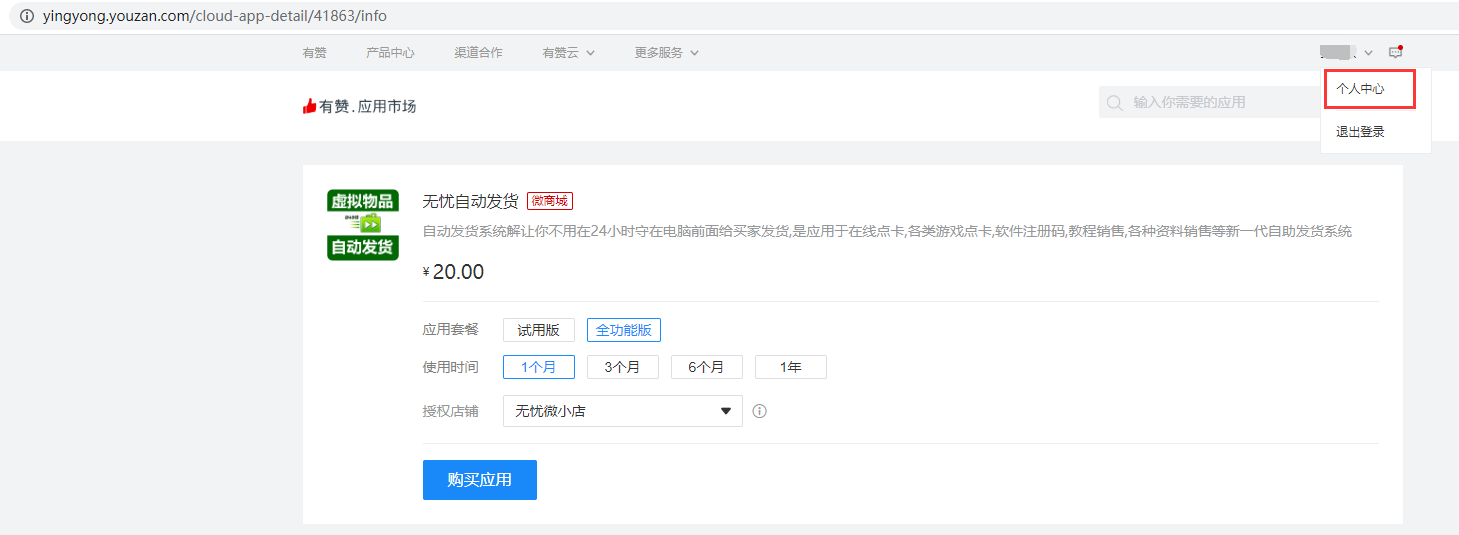Choose the 3个月 usage duration
The height and width of the screenshot is (535, 1459).
623,367
